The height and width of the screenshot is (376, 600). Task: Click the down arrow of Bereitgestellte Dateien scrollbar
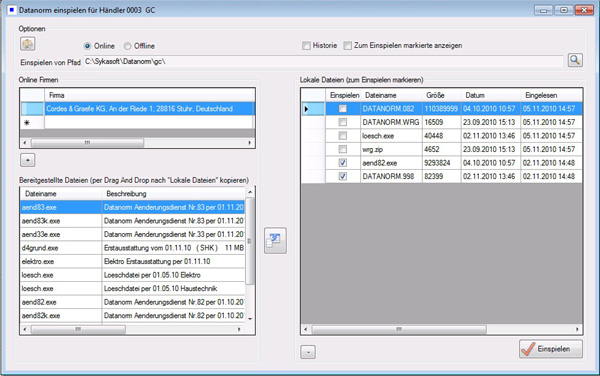[250, 319]
